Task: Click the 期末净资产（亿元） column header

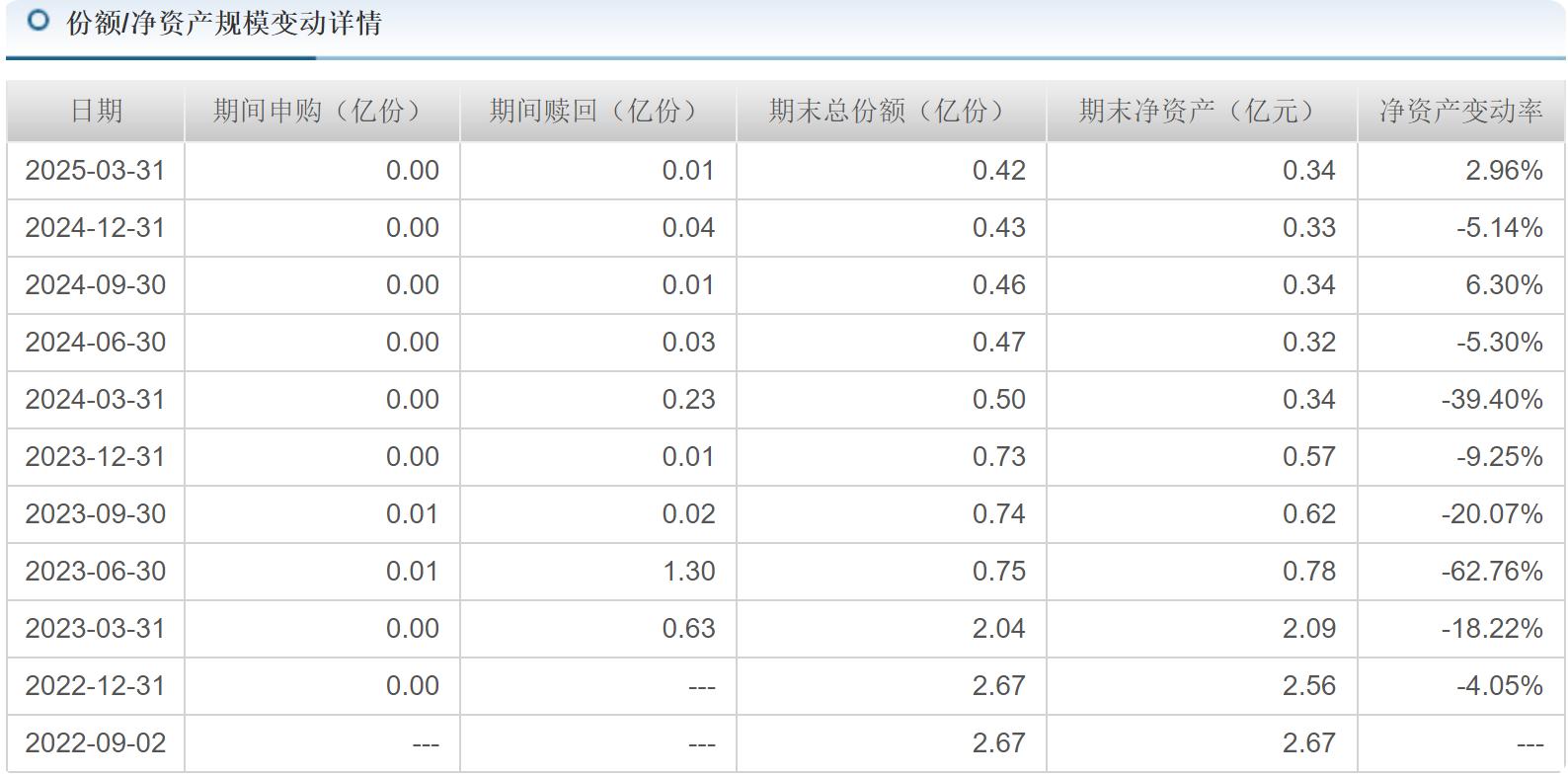Action: tap(1202, 111)
